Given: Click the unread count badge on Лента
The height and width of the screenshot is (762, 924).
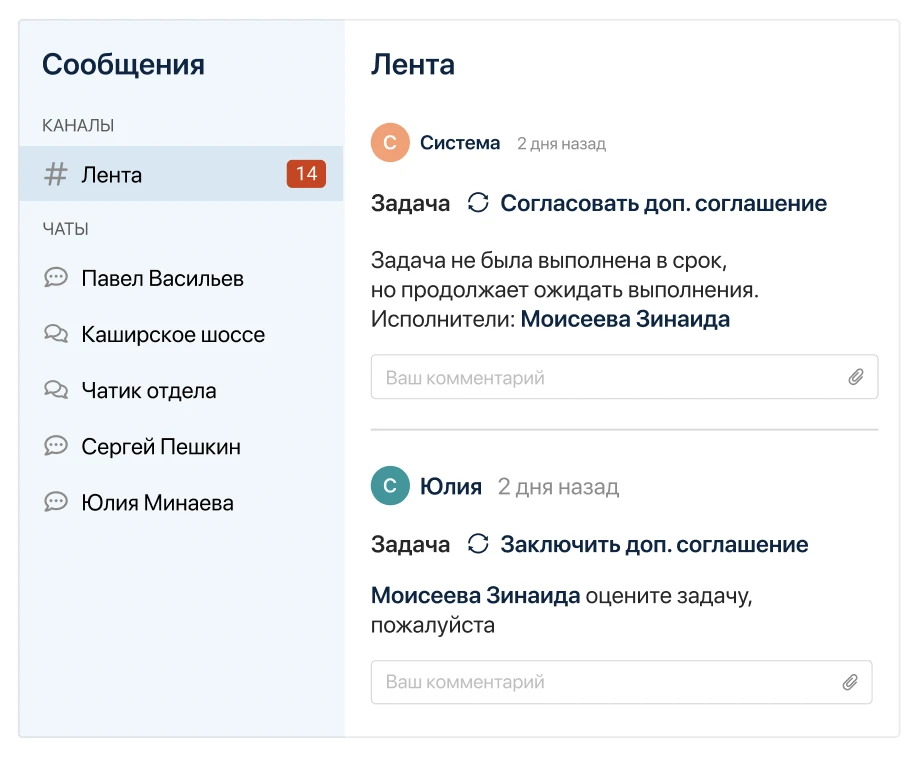Looking at the screenshot, I should [306, 173].
